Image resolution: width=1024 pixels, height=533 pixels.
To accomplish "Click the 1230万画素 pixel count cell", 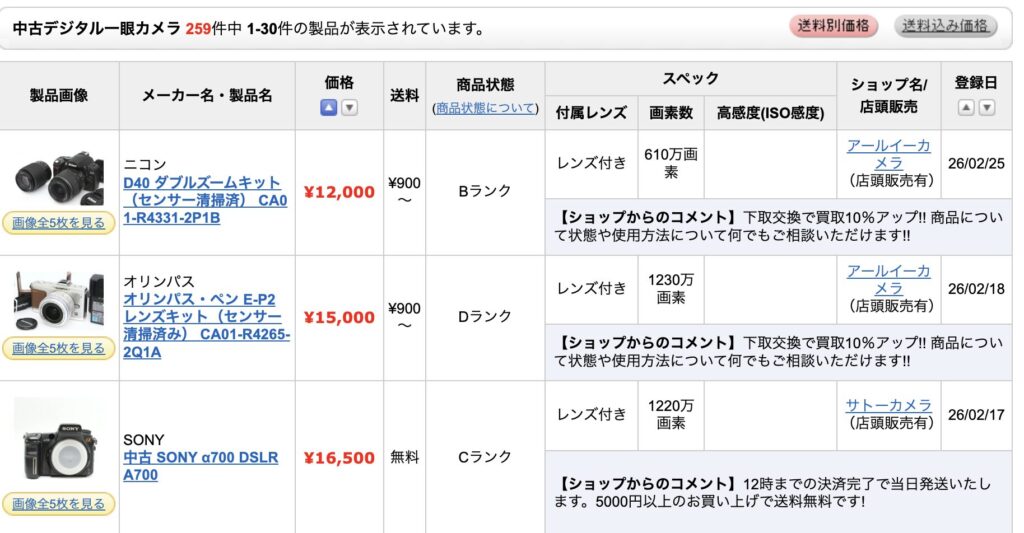I will click(x=671, y=289).
